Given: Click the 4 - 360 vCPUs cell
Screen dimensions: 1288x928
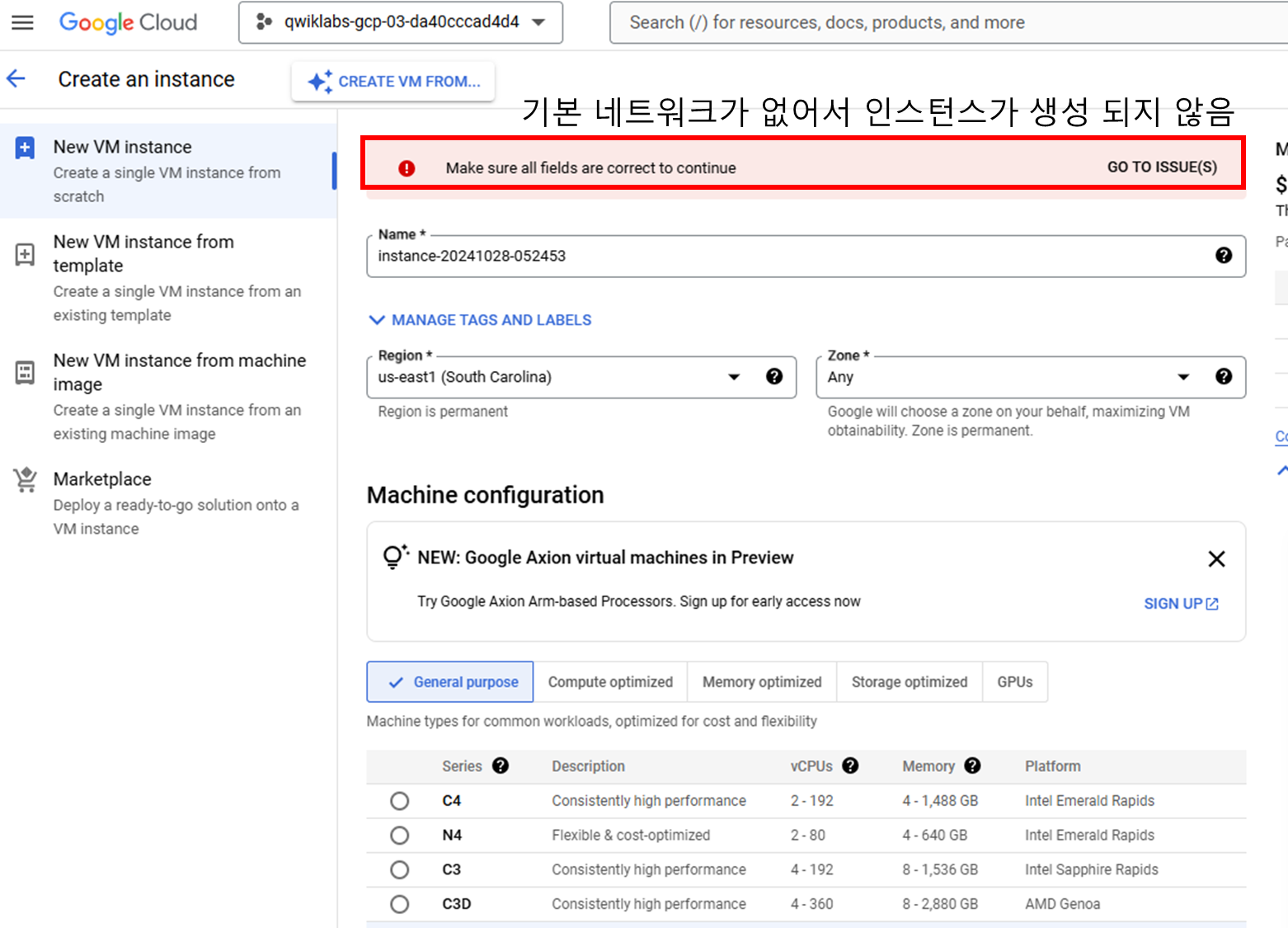Looking at the screenshot, I should tap(812, 904).
